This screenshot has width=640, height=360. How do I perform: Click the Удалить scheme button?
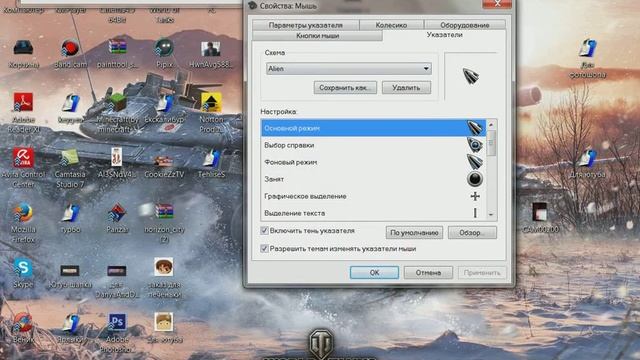406,87
